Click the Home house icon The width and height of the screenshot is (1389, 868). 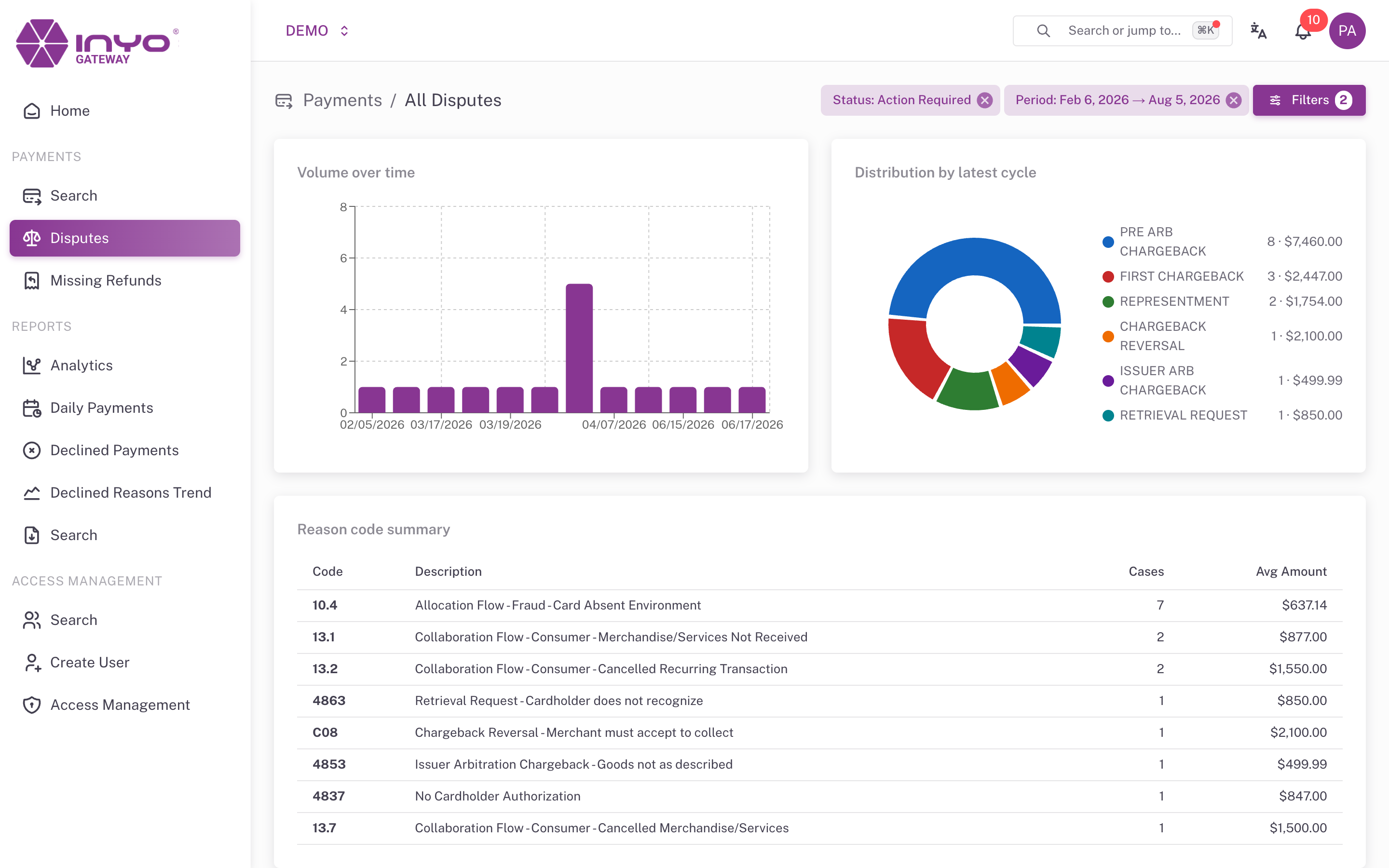(x=31, y=111)
